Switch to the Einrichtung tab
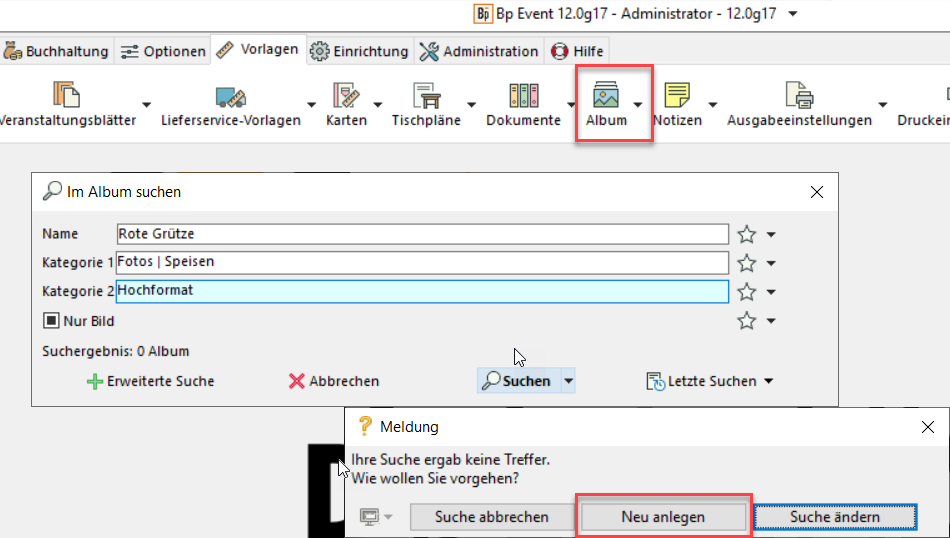The height and width of the screenshot is (538, 950). coord(359,51)
